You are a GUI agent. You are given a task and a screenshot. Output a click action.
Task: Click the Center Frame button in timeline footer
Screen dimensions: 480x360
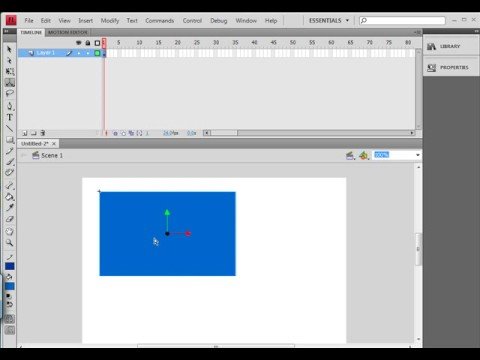click(x=106, y=133)
